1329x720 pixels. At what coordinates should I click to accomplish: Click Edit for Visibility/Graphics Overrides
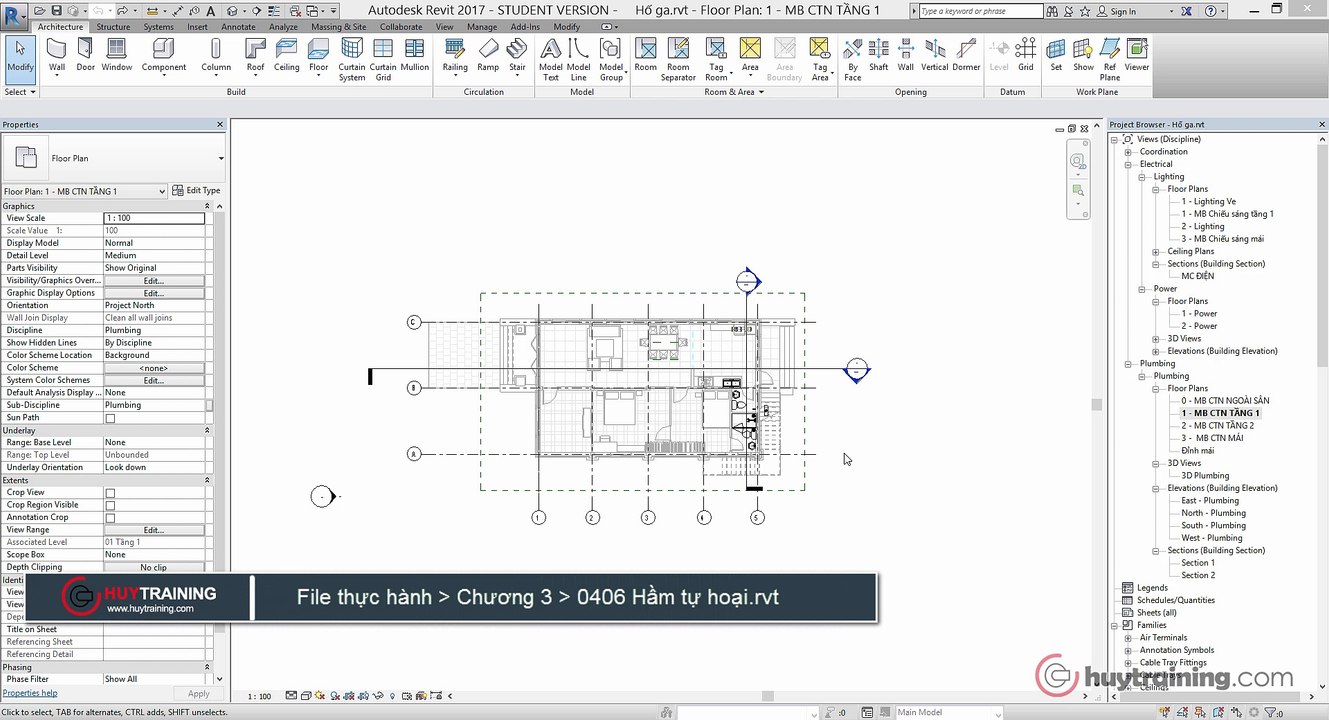click(x=153, y=281)
